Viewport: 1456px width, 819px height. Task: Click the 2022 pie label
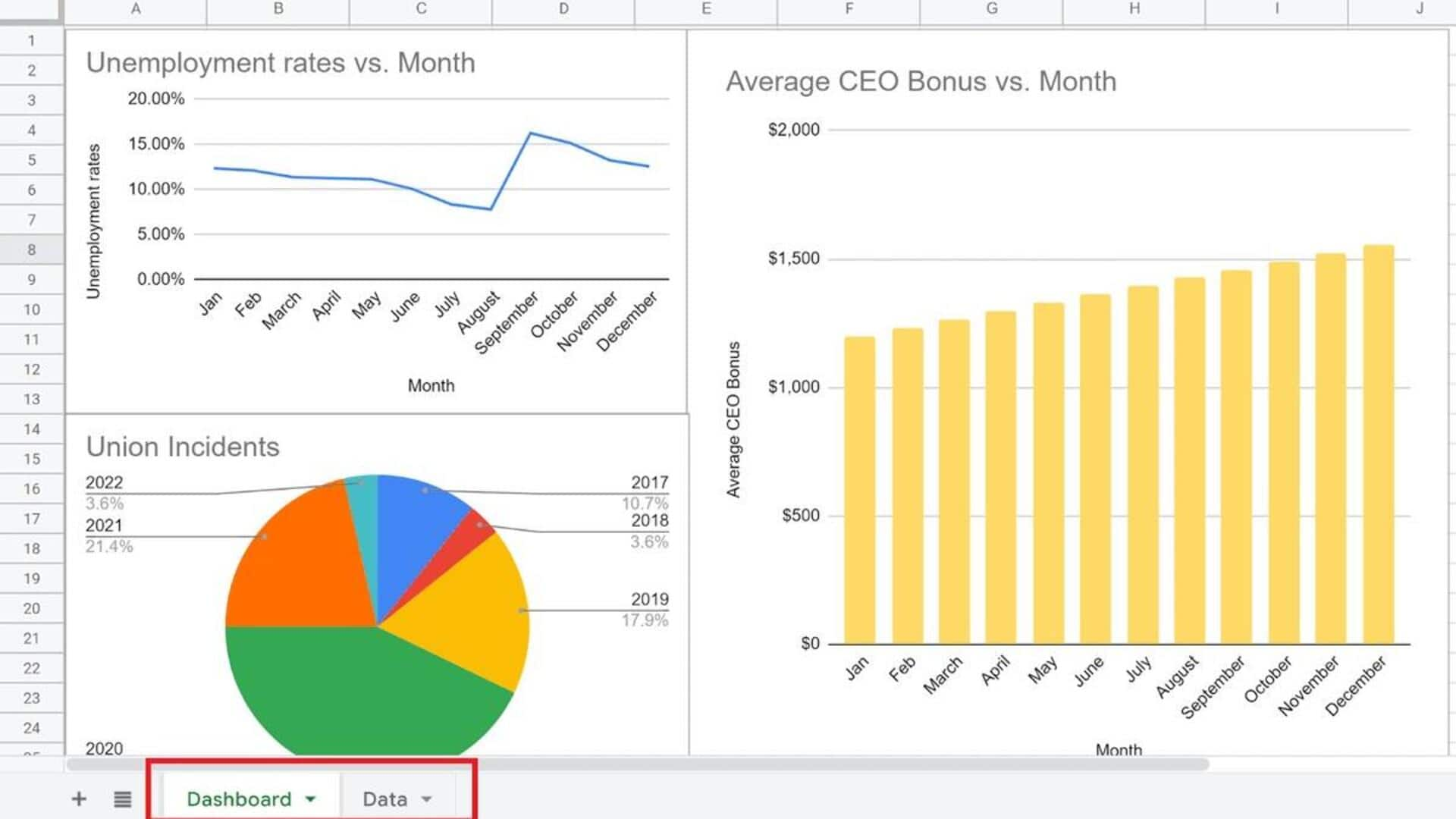(104, 482)
